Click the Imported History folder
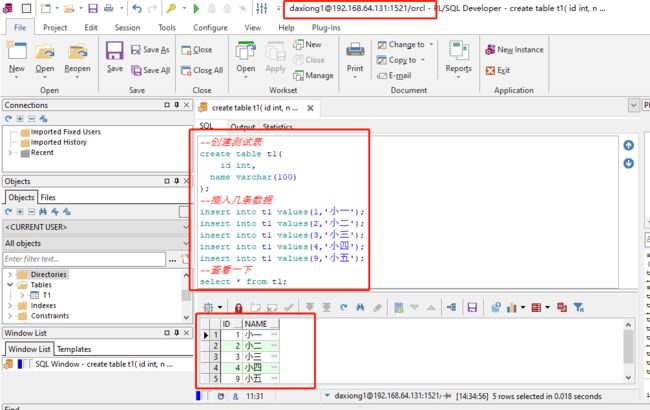The height and width of the screenshot is (410, 650). click(58, 142)
